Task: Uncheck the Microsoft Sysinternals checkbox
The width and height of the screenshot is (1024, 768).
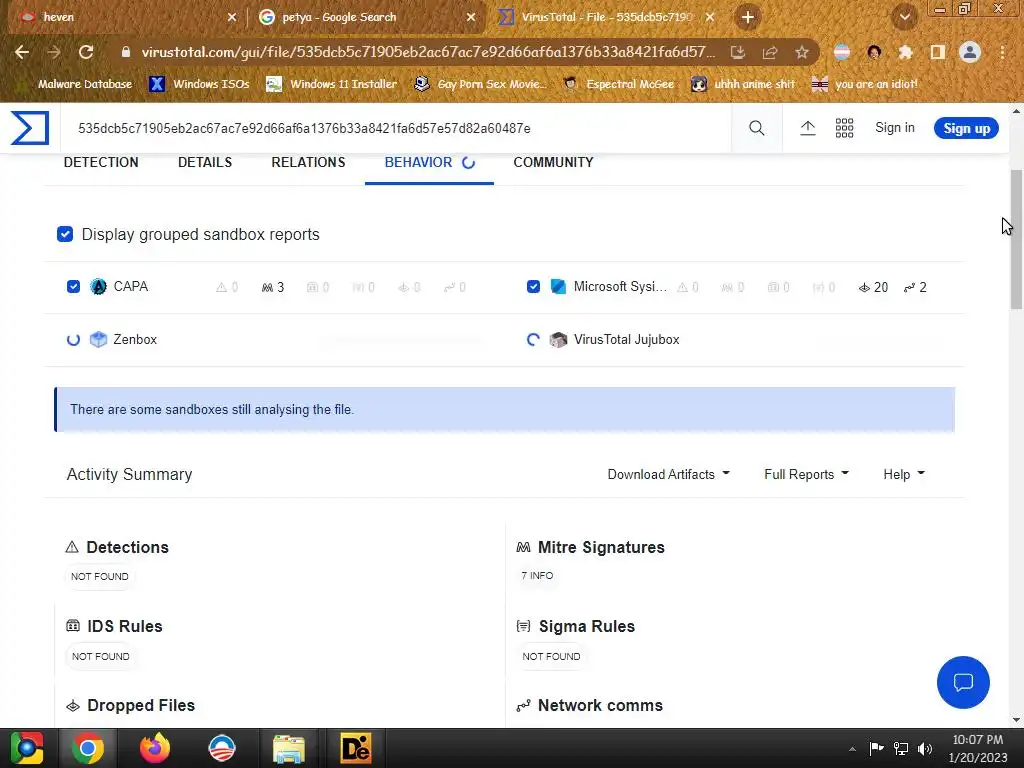Action: tap(534, 287)
